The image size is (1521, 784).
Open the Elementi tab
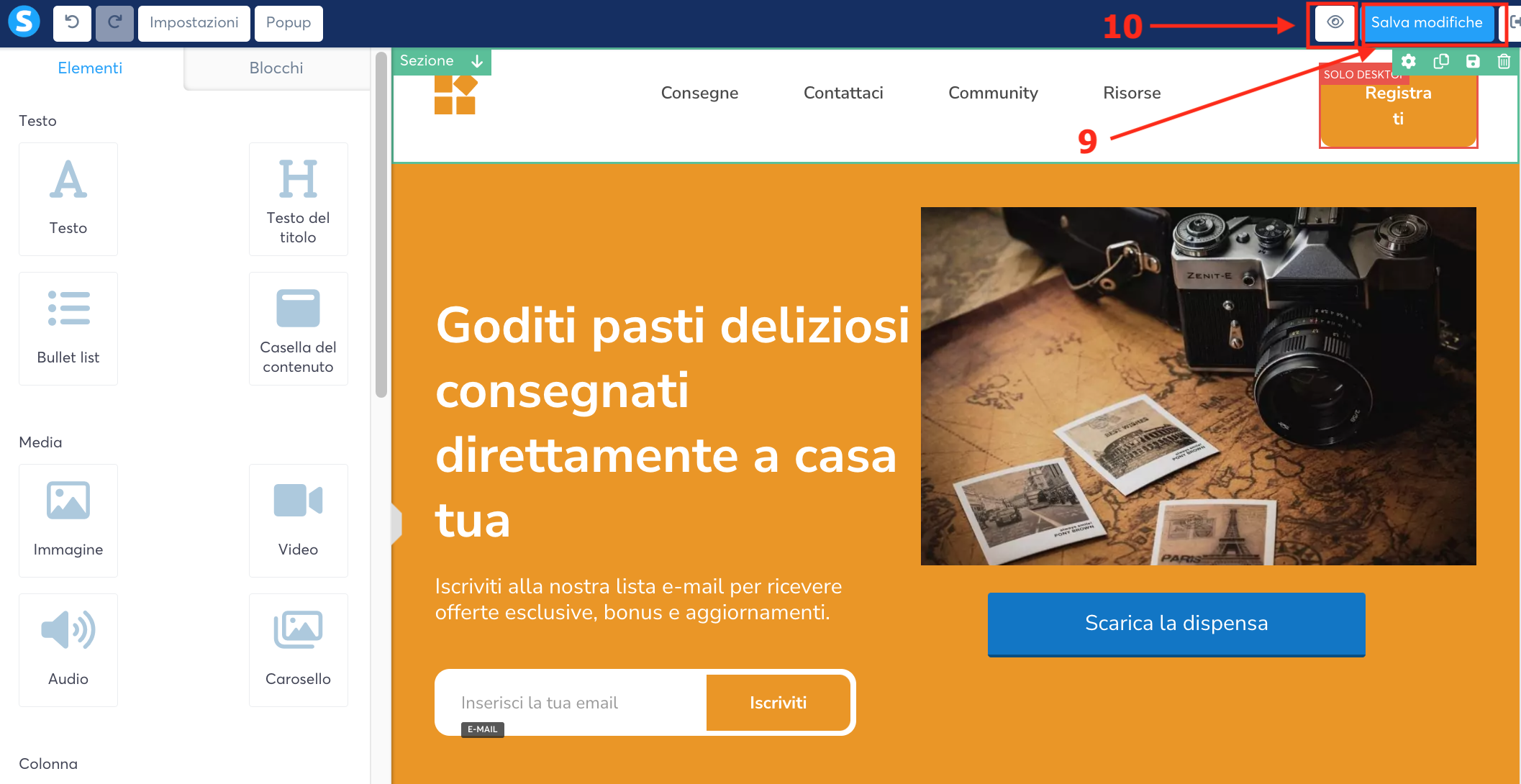[90, 68]
